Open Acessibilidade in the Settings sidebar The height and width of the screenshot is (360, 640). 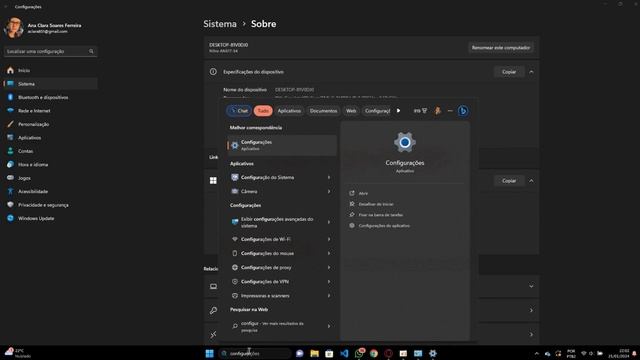pyautogui.click(x=51, y=191)
